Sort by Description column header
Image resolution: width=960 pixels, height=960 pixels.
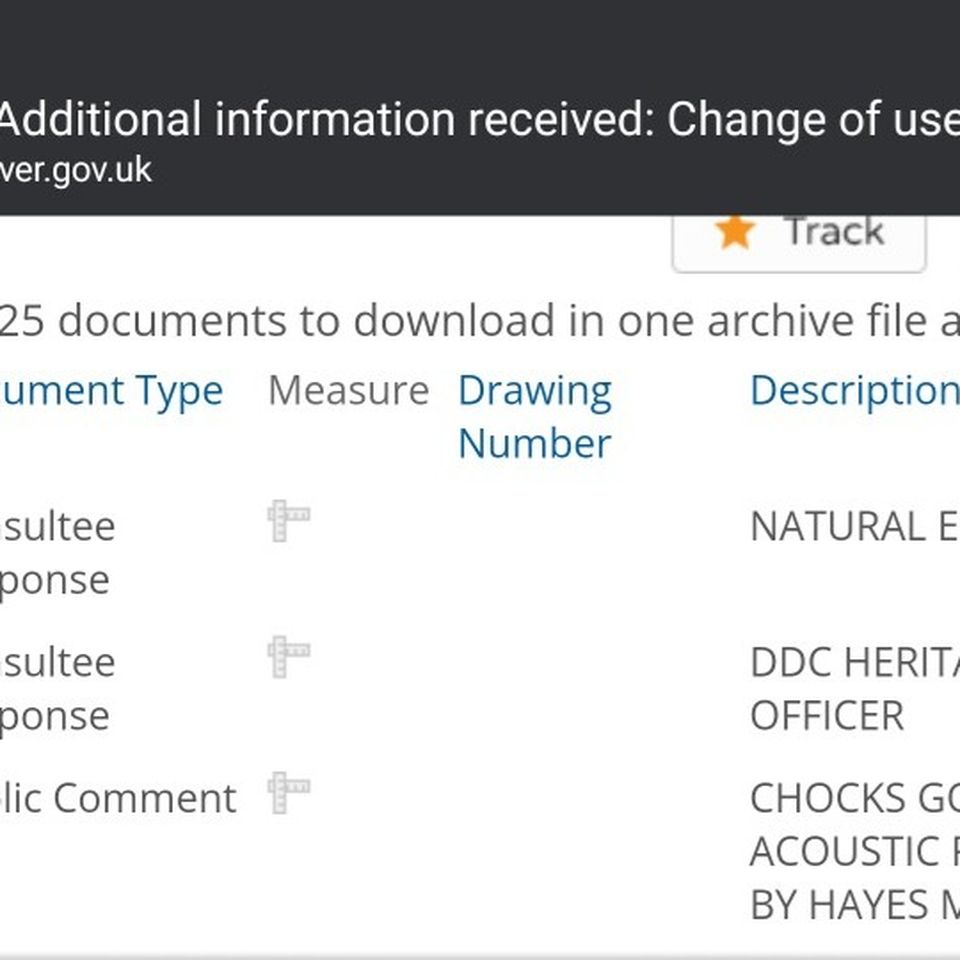855,391
